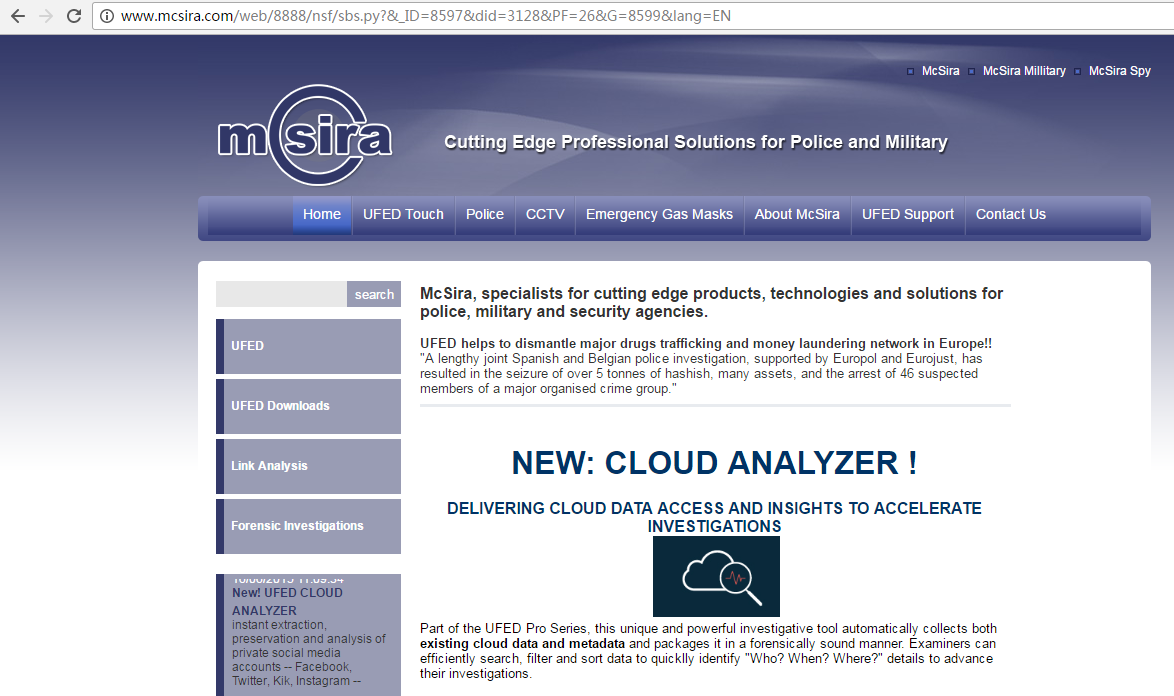Open Forensic Investigations sidebar item
1174x696 pixels.
click(x=308, y=526)
